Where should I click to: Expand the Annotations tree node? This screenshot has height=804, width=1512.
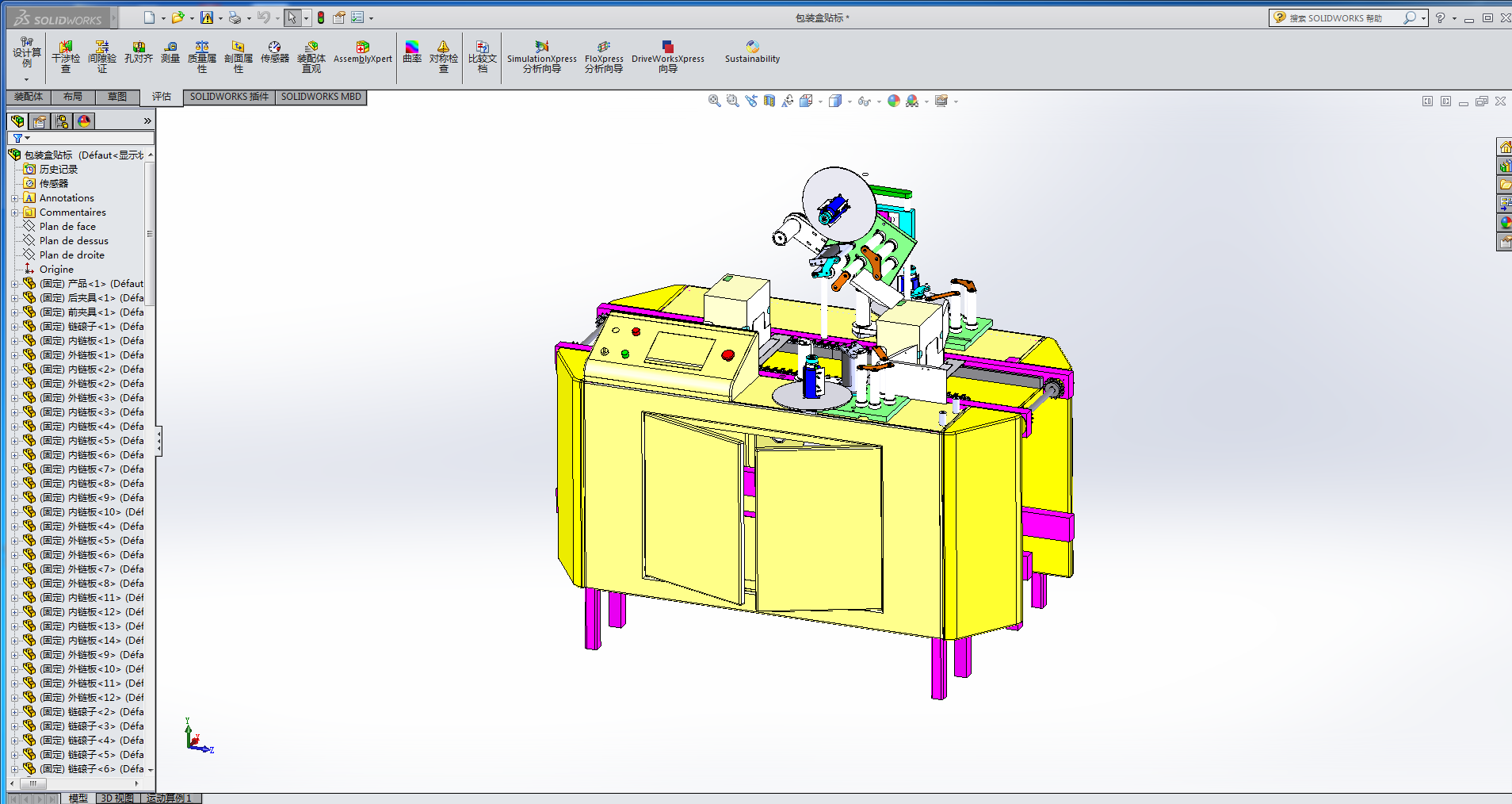(14, 198)
